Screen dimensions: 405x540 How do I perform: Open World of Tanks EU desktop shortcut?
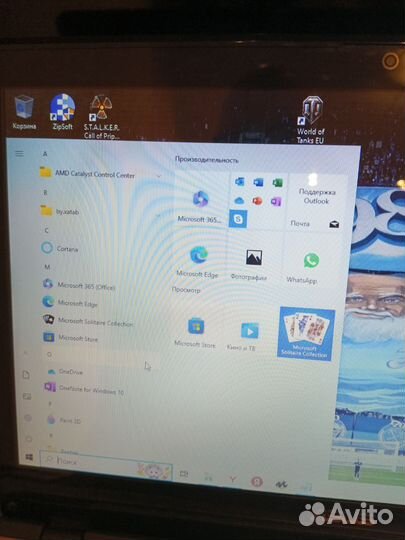[311, 119]
